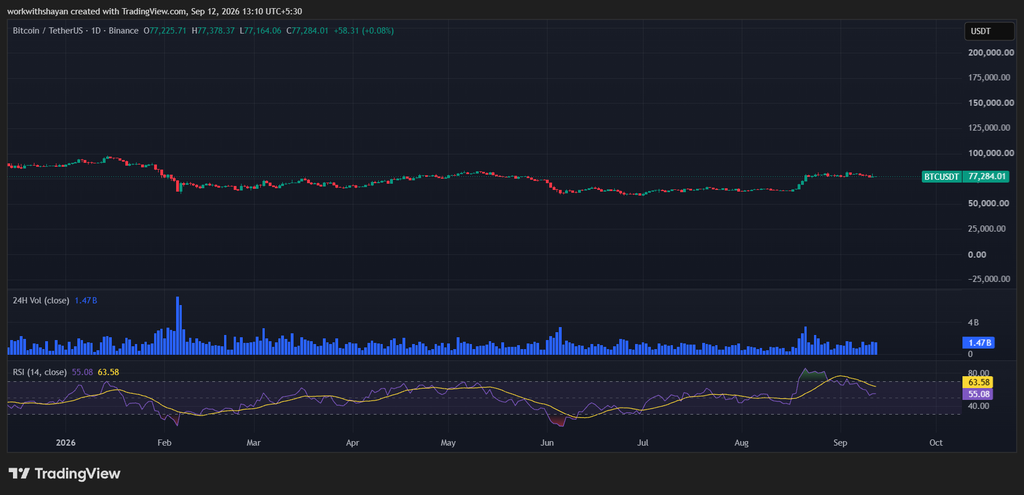Click the Oct time axis label
Screen dimensions: 1024x495
(x=936, y=443)
